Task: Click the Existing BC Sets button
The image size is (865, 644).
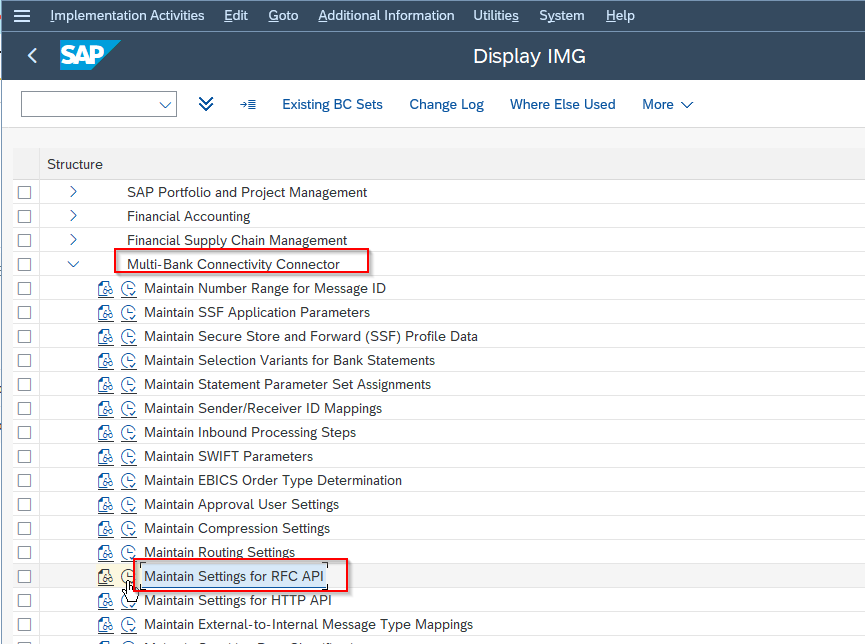Action: pos(332,104)
